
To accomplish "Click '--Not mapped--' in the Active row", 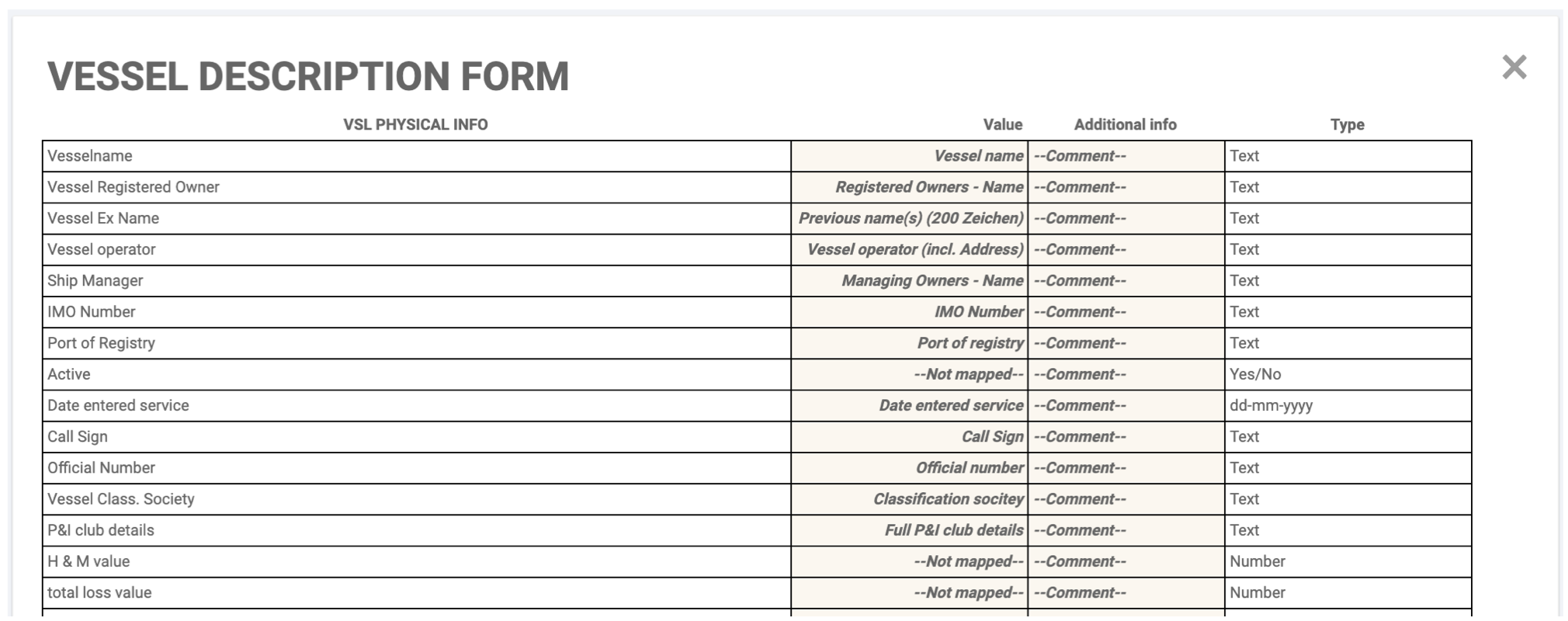I will [x=968, y=374].
